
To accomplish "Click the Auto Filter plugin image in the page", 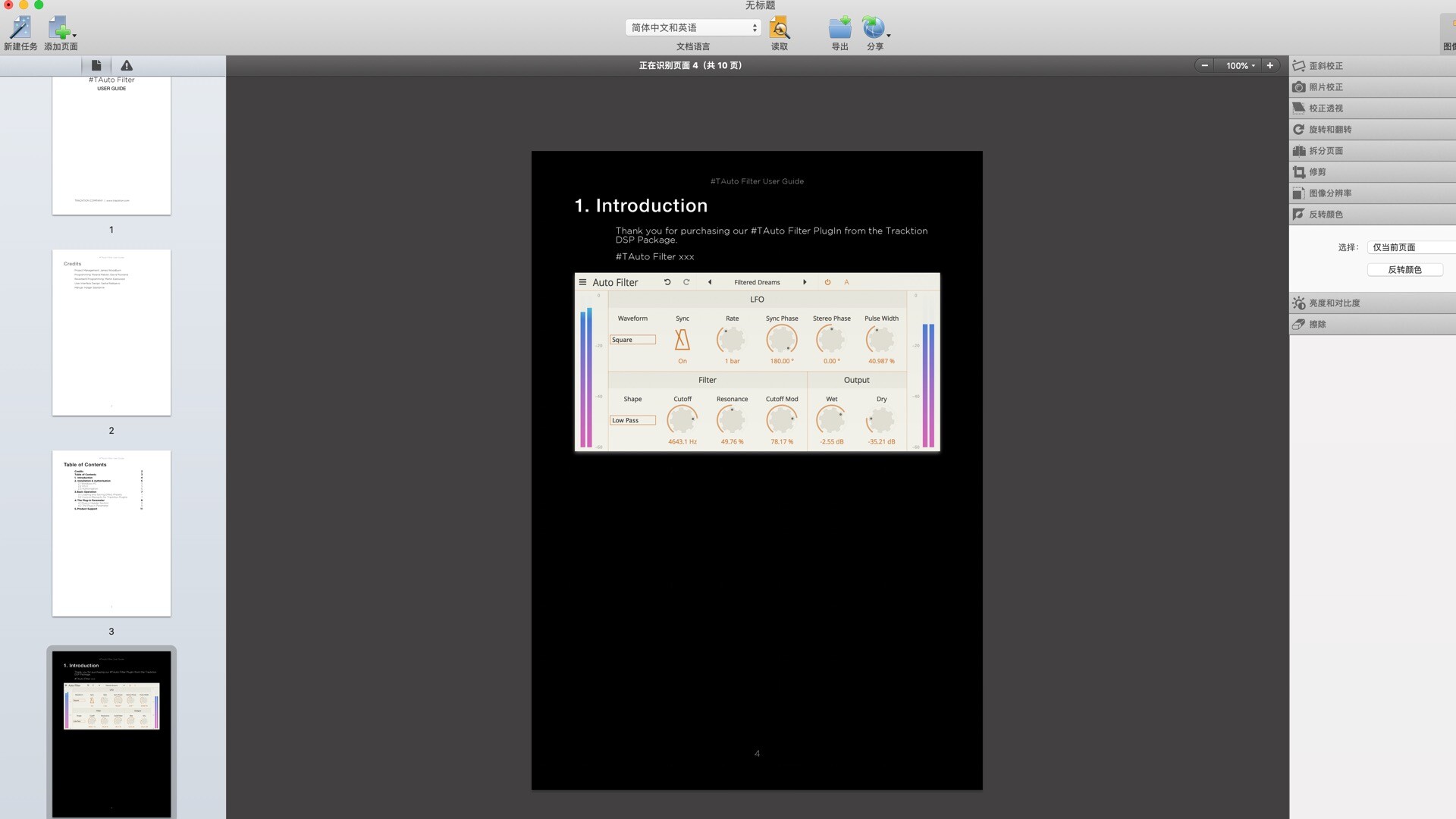I will [x=757, y=362].
